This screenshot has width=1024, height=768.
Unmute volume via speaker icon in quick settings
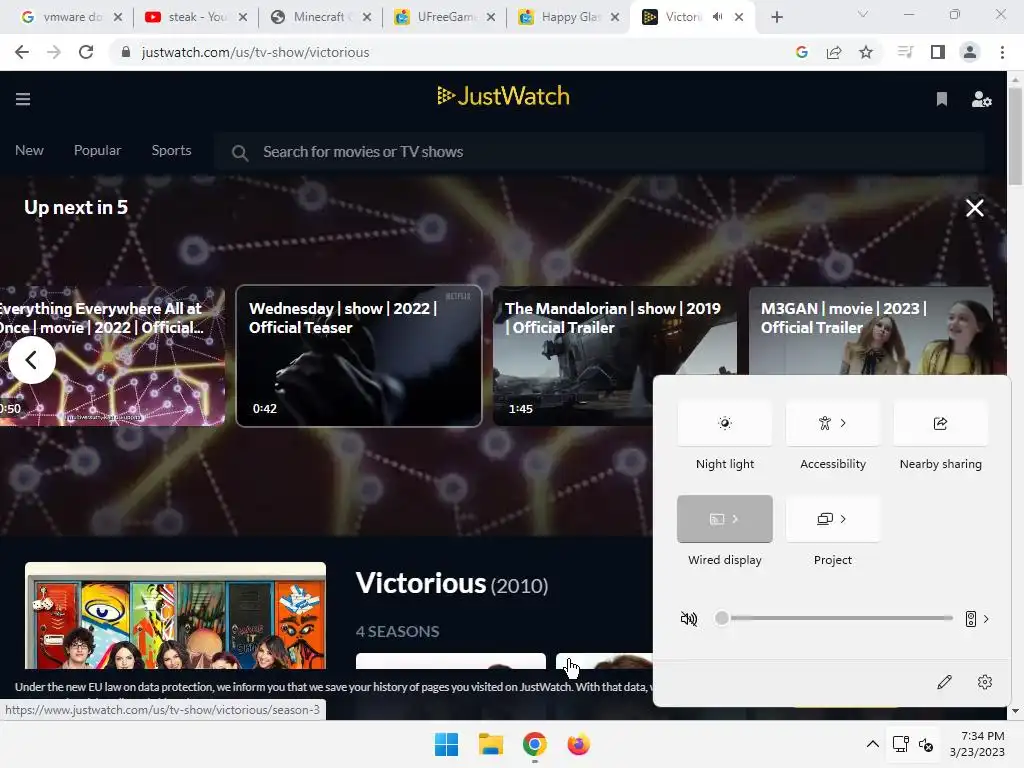click(689, 618)
